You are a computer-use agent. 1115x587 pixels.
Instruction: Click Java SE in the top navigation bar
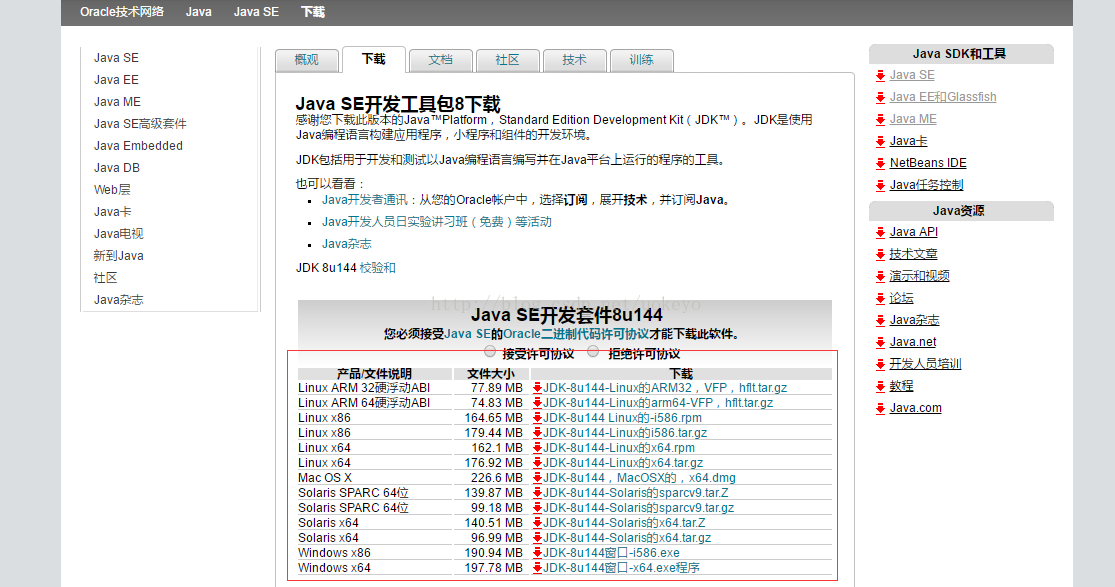click(255, 12)
